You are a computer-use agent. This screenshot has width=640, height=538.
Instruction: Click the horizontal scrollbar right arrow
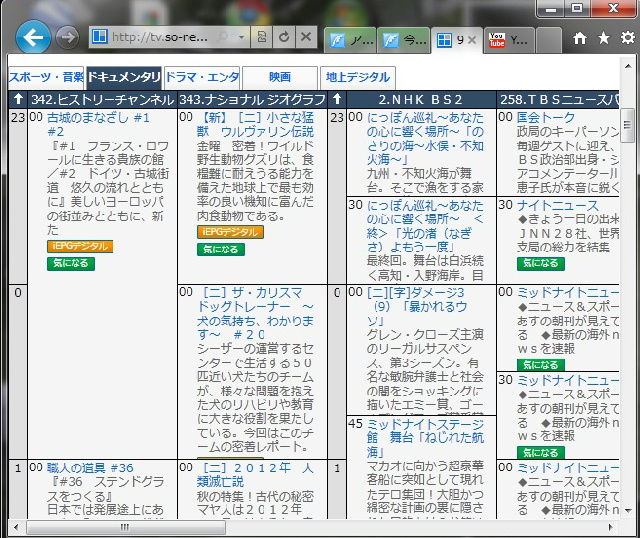click(x=611, y=527)
